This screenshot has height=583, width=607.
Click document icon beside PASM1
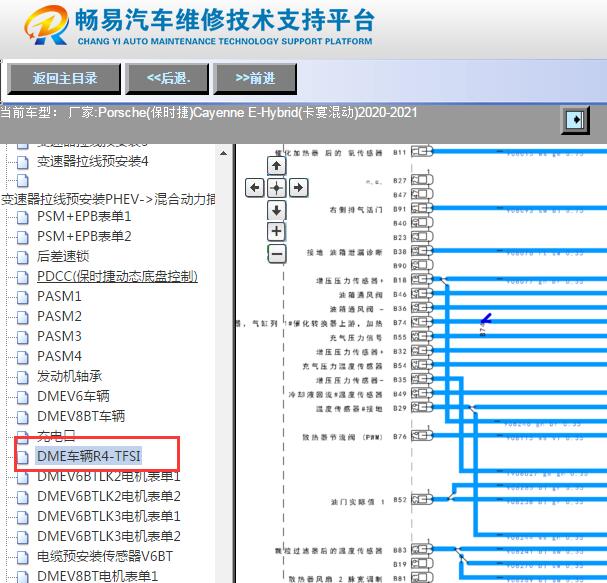pos(23,297)
